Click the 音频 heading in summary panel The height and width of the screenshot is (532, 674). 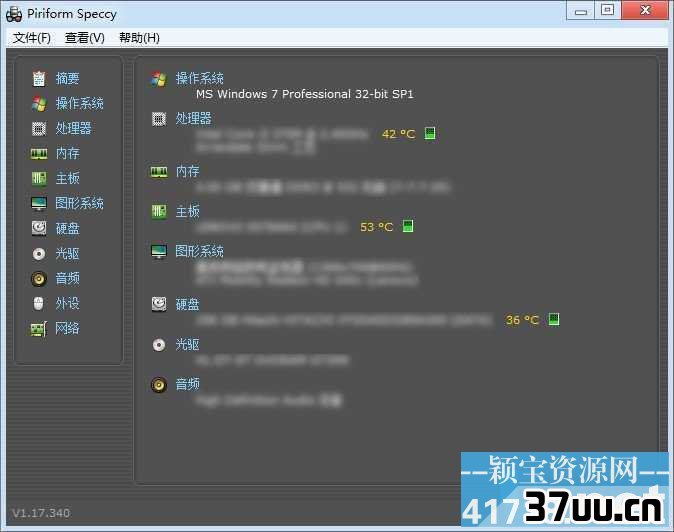tap(187, 384)
